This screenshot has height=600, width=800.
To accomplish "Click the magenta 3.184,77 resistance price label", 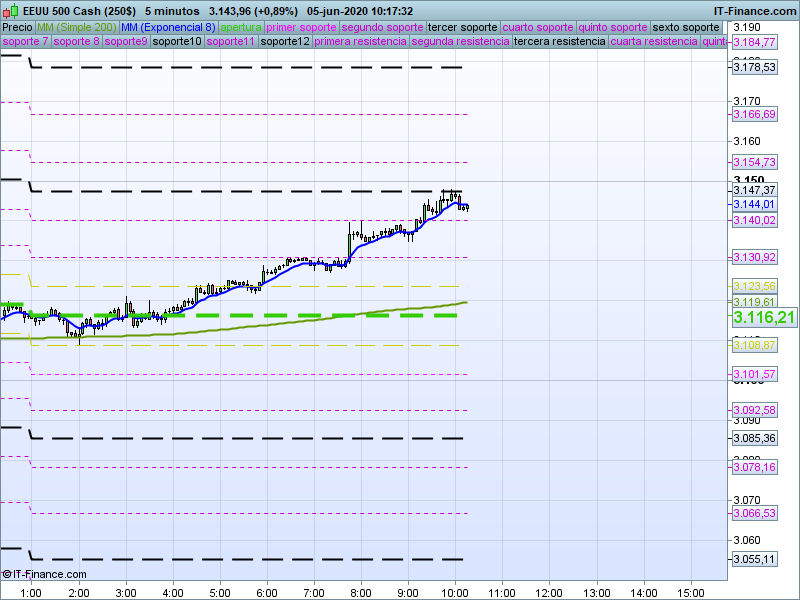I will (x=754, y=42).
